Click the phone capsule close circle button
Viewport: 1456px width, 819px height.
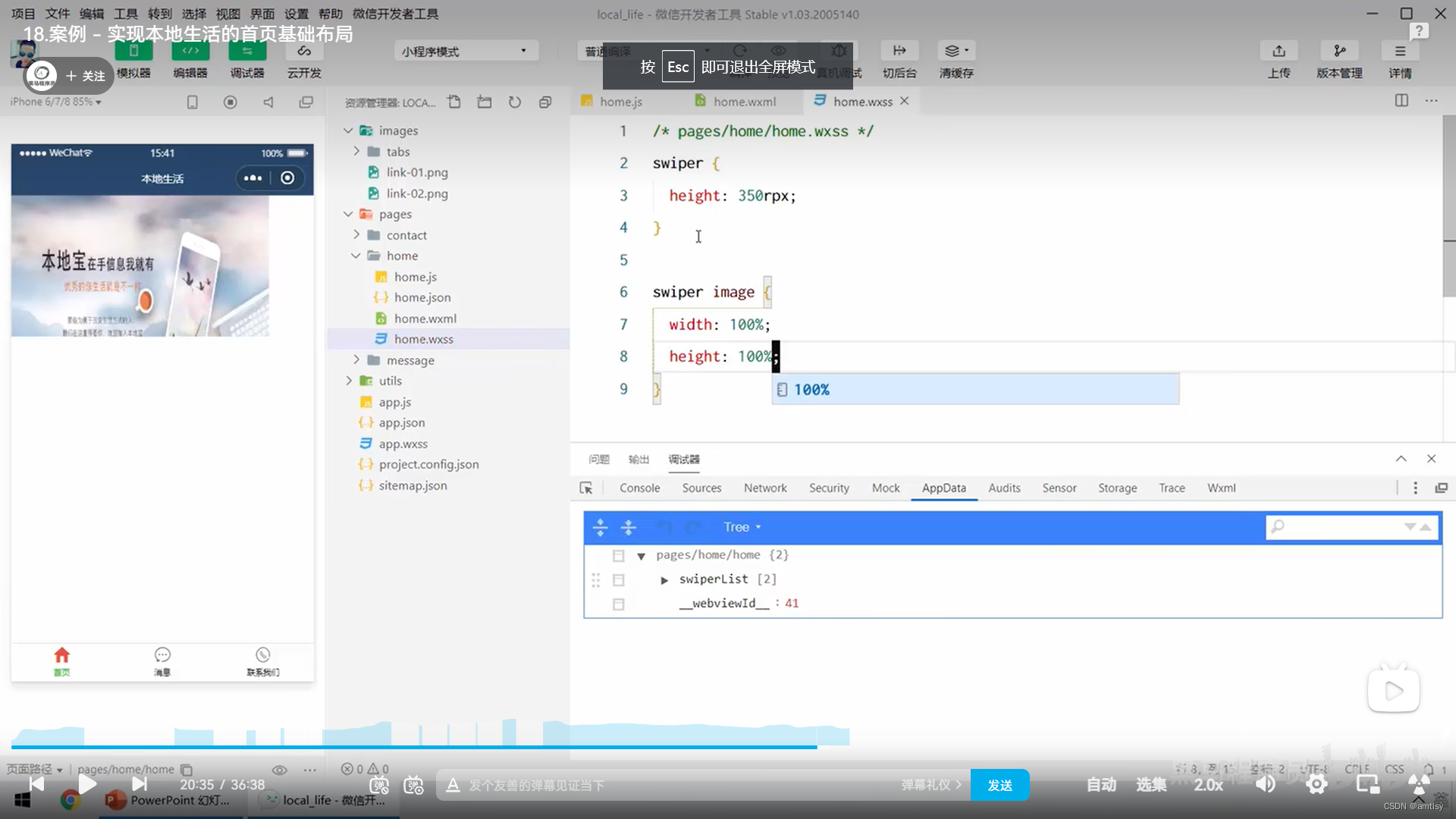tap(287, 178)
